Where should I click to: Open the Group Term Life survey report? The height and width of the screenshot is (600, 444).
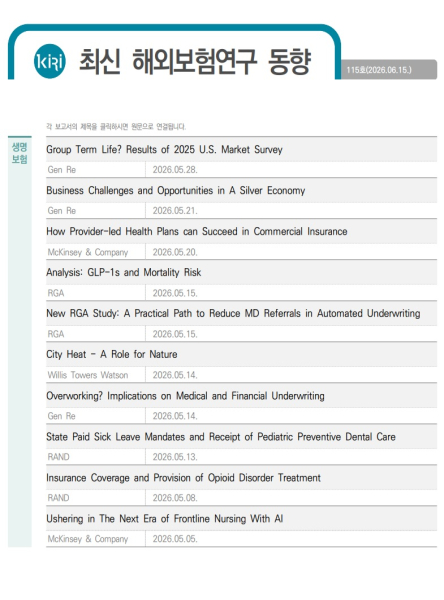click(x=164, y=149)
